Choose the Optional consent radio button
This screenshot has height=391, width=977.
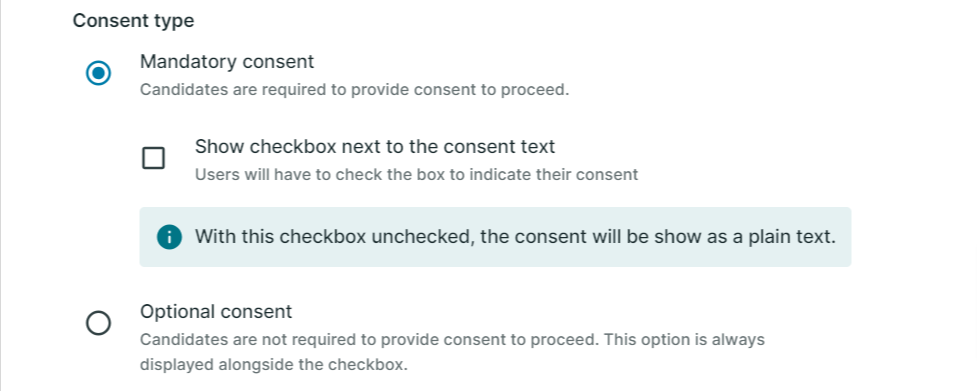98,323
